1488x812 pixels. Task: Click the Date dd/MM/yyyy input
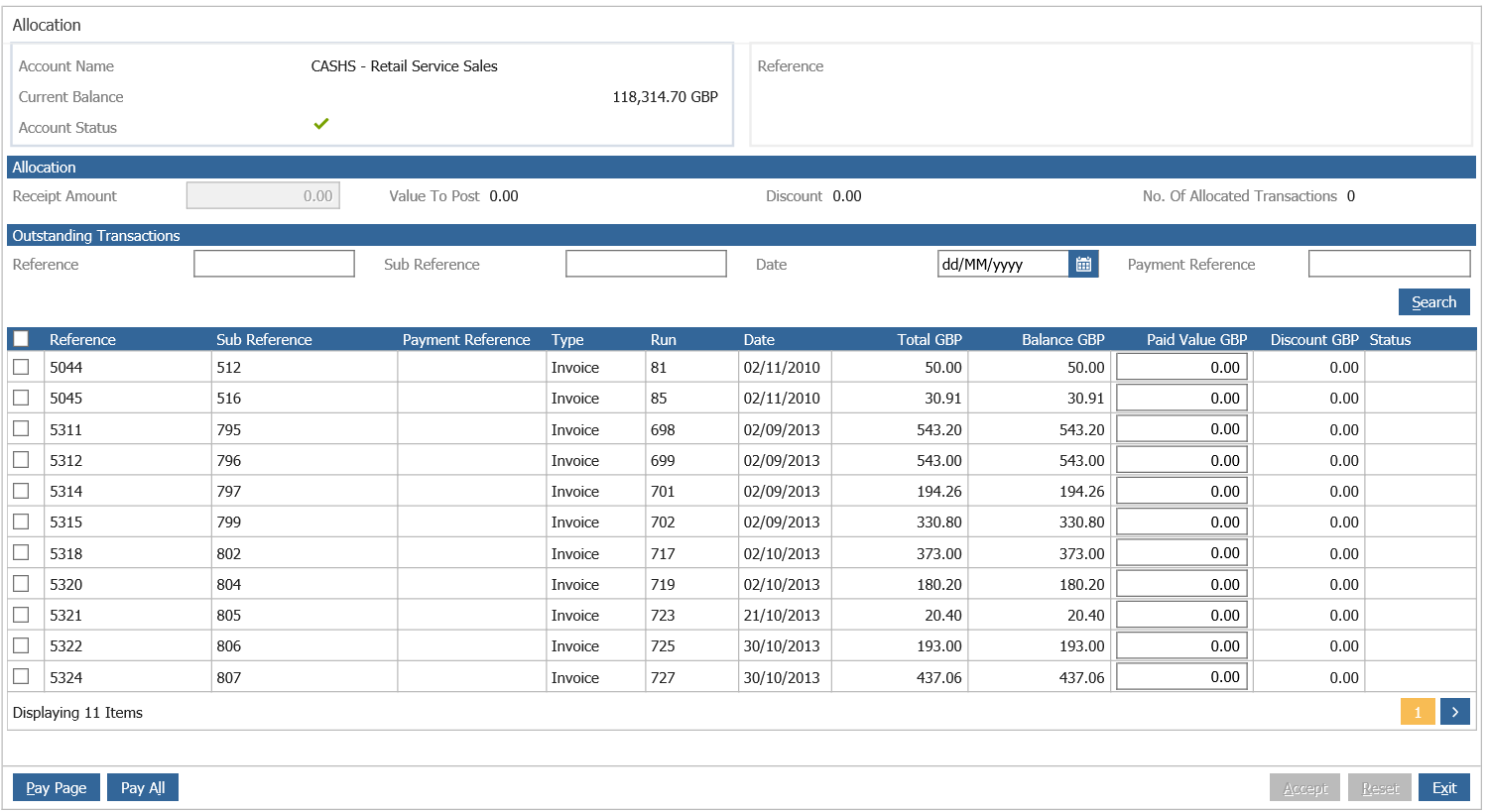tap(1003, 264)
